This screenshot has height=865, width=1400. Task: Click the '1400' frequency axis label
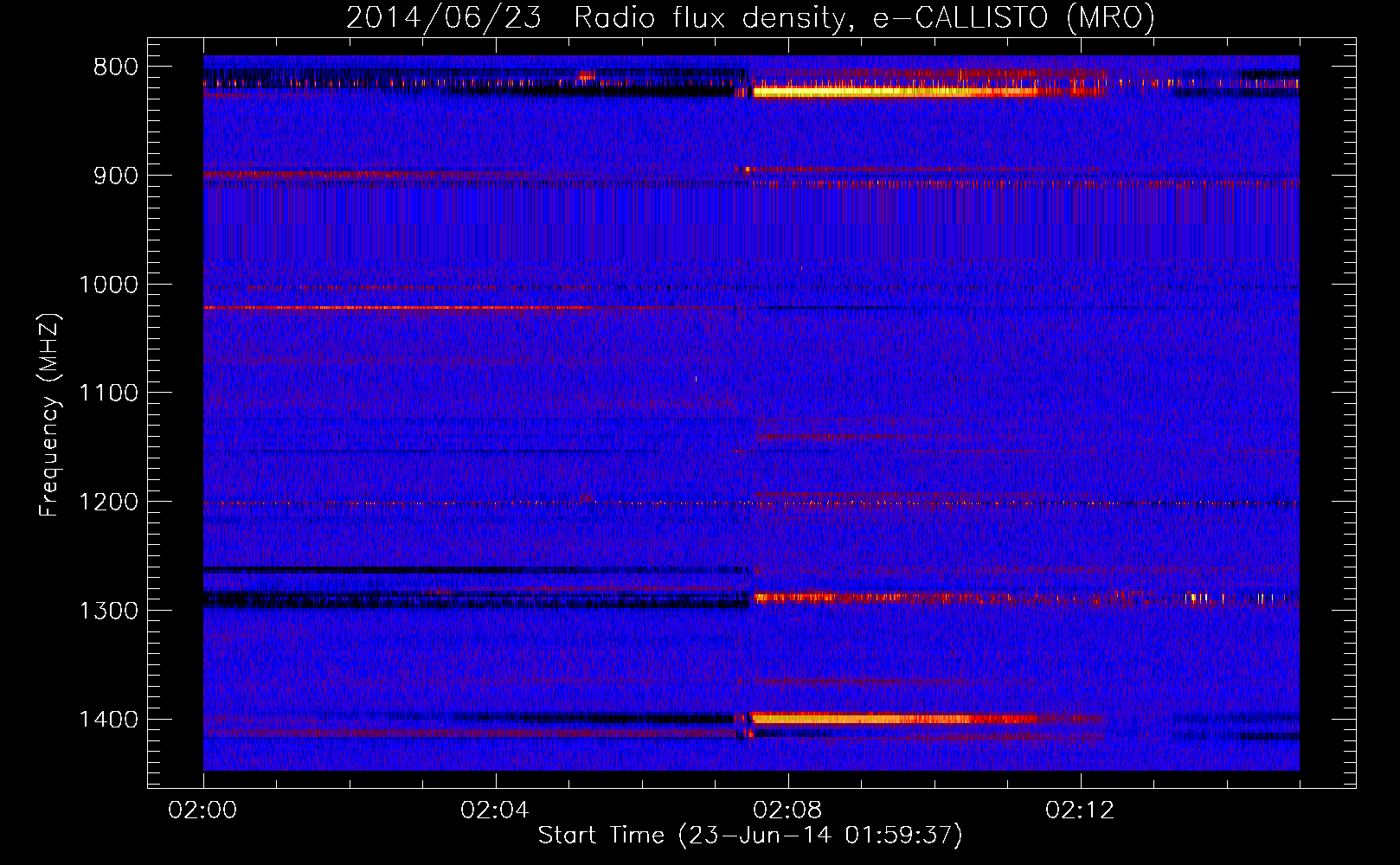[108, 720]
